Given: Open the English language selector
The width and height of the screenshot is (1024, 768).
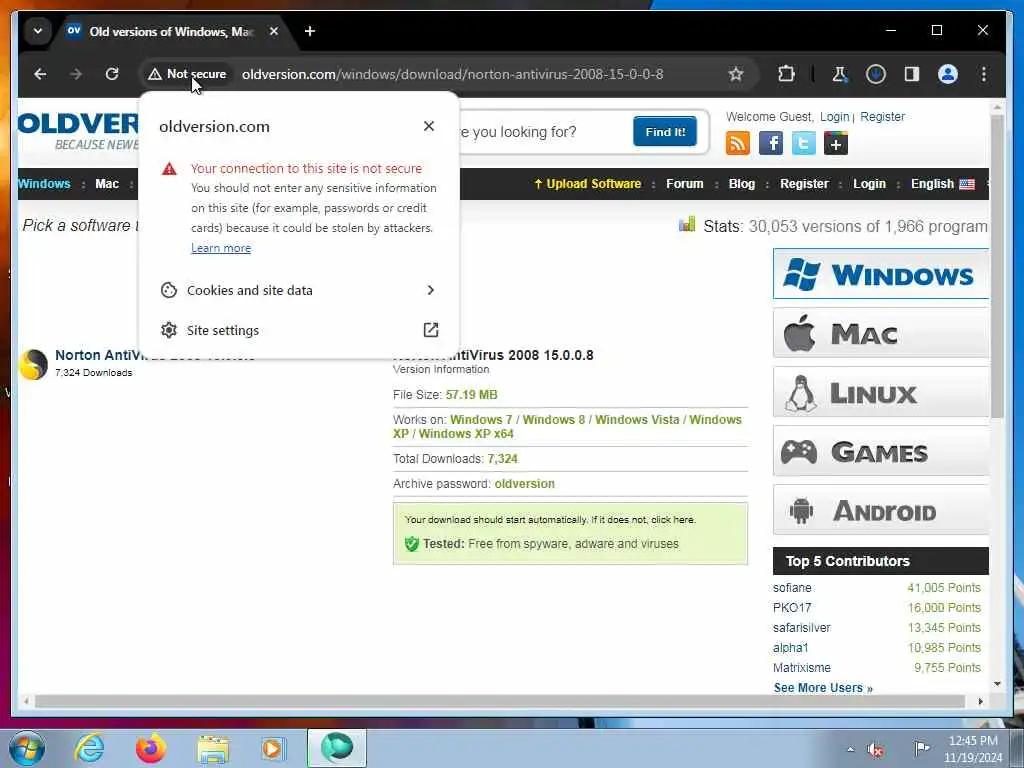Looking at the screenshot, I should click(x=942, y=184).
